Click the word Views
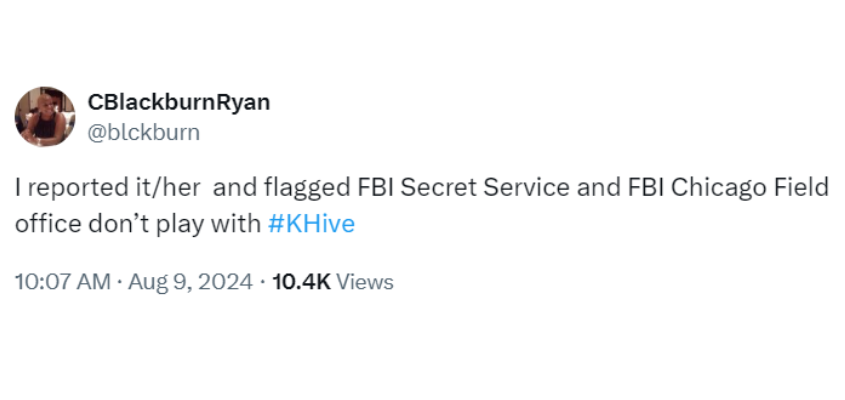 [365, 282]
